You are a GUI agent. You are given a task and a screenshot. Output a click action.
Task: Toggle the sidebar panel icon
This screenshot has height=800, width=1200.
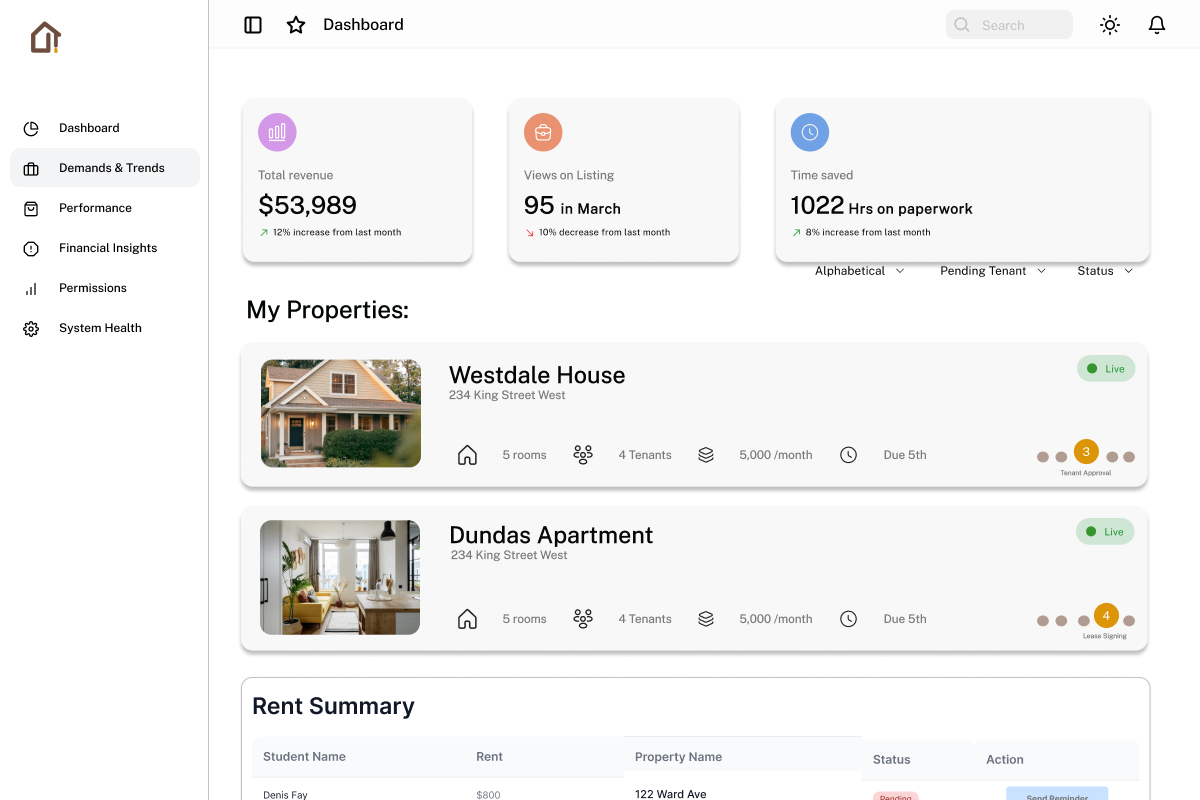tap(253, 25)
